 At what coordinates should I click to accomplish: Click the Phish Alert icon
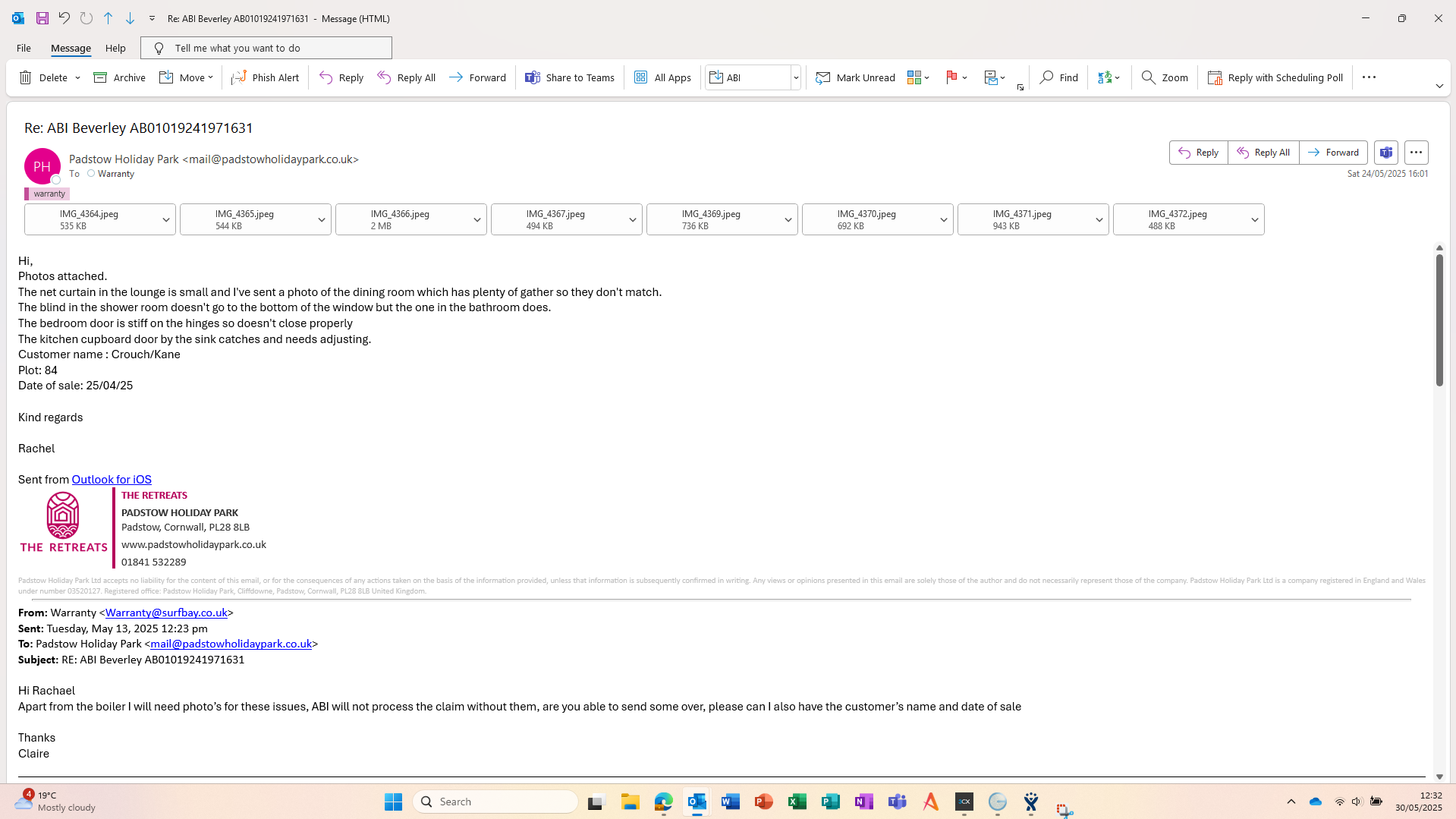tap(239, 77)
